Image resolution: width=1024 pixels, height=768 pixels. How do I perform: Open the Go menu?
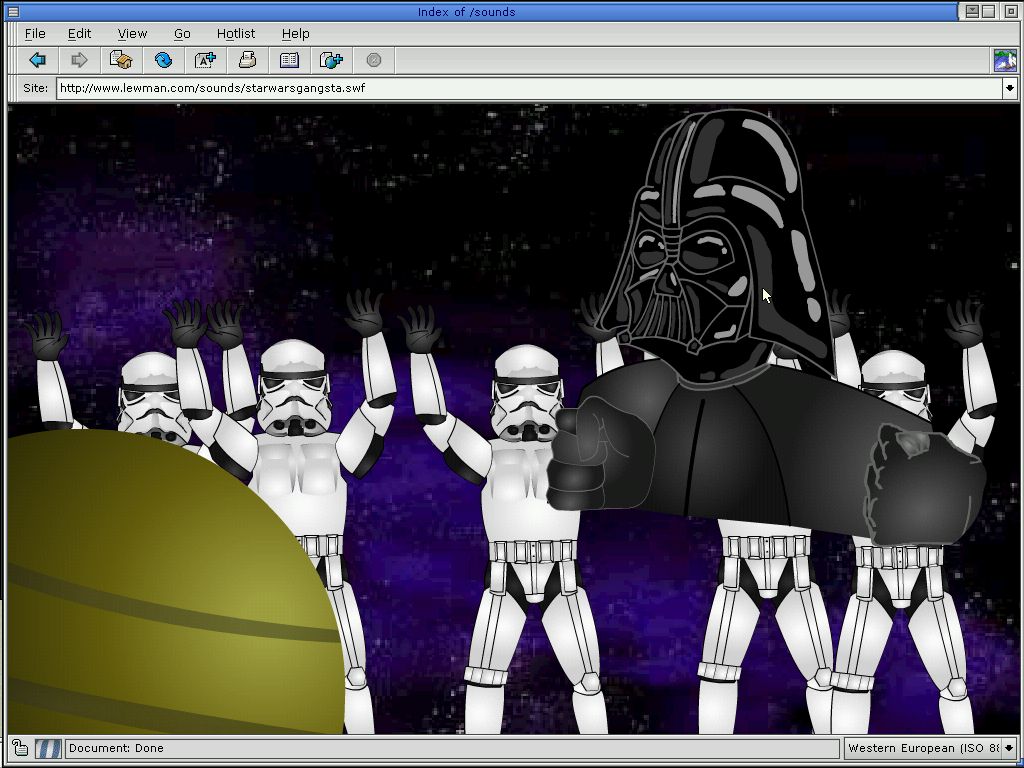(x=182, y=33)
